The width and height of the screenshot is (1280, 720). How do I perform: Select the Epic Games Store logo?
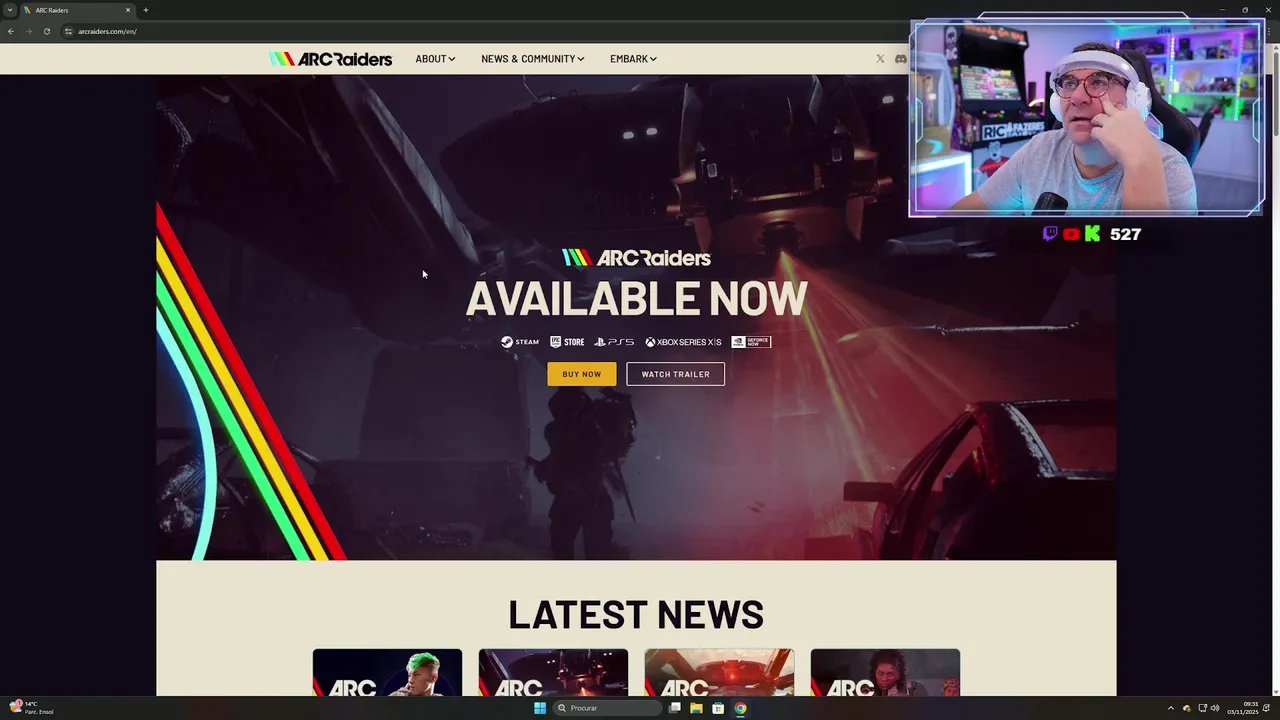[567, 342]
